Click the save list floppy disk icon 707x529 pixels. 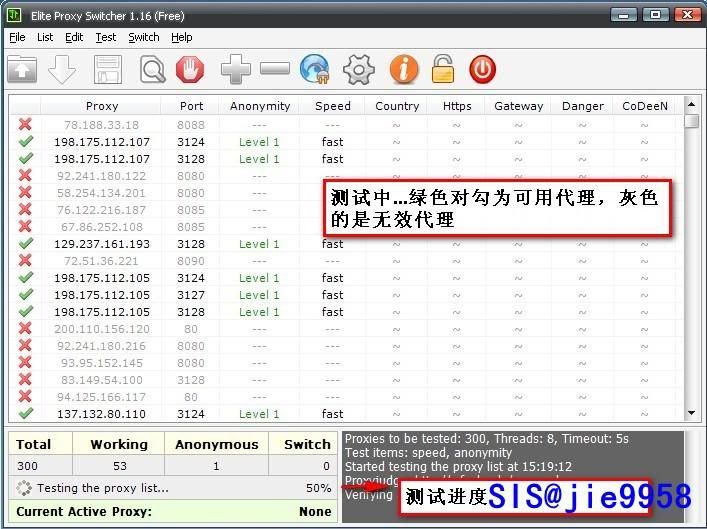point(107,69)
